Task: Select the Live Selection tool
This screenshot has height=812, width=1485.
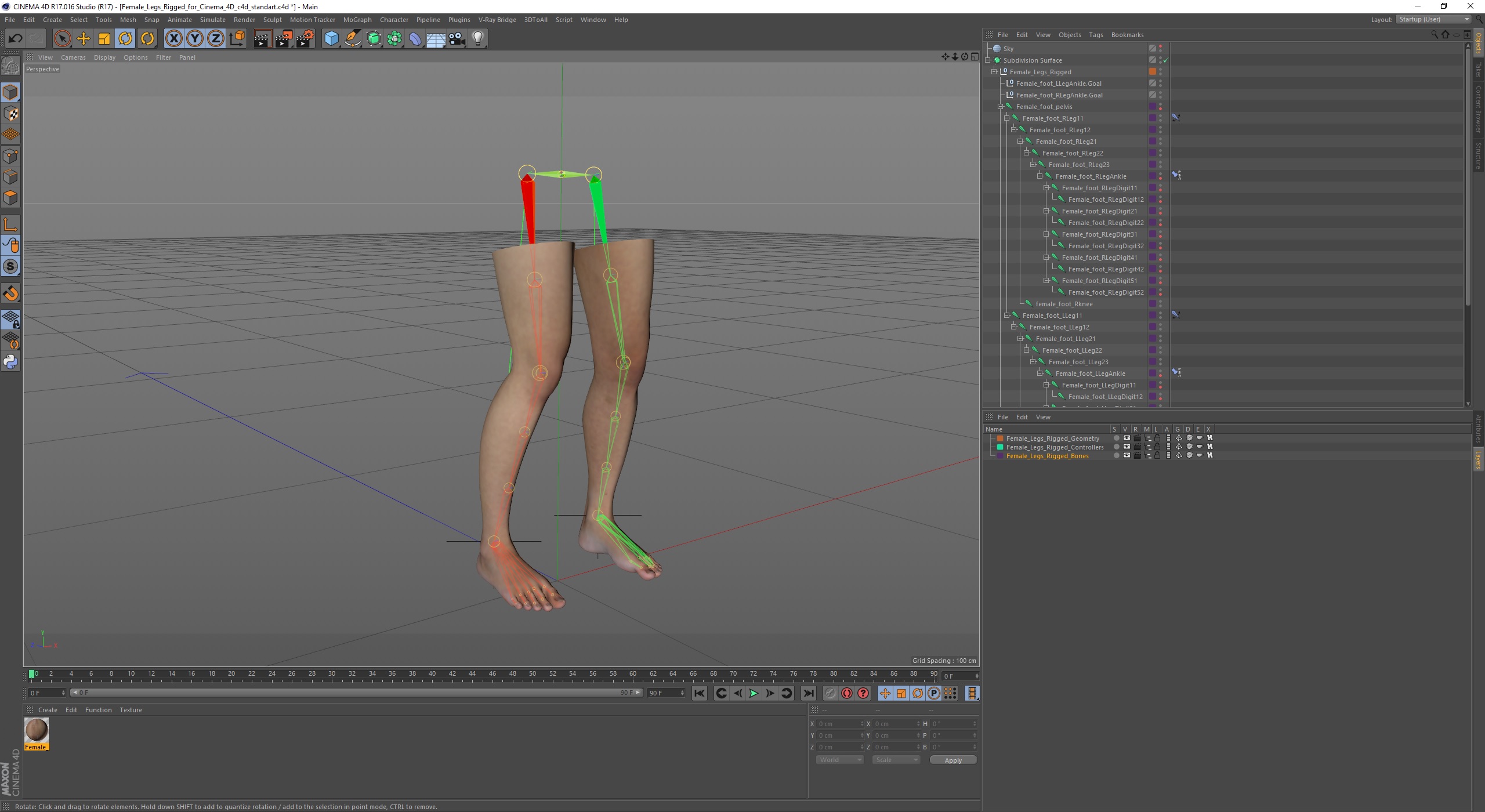Action: (x=62, y=39)
